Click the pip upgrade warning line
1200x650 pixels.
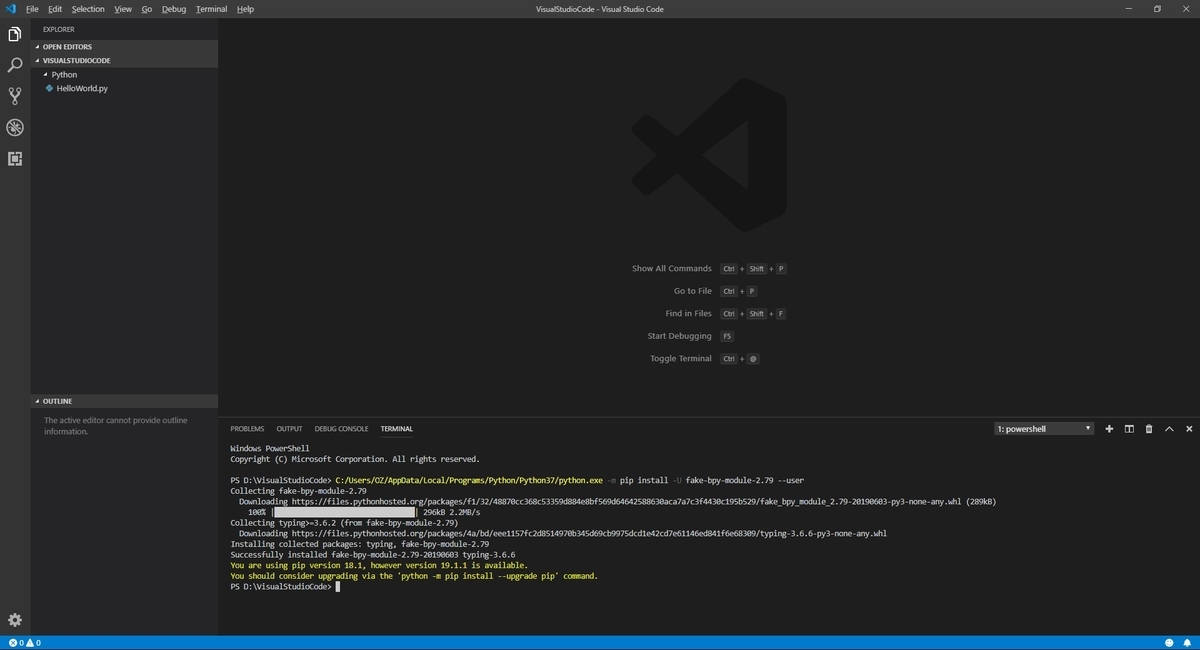click(414, 576)
